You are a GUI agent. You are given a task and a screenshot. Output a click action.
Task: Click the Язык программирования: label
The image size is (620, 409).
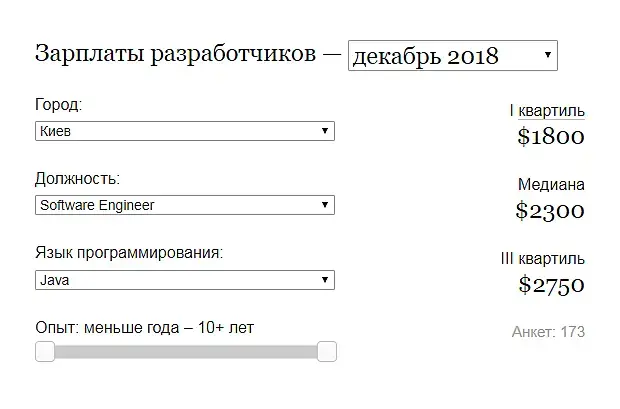(129, 253)
